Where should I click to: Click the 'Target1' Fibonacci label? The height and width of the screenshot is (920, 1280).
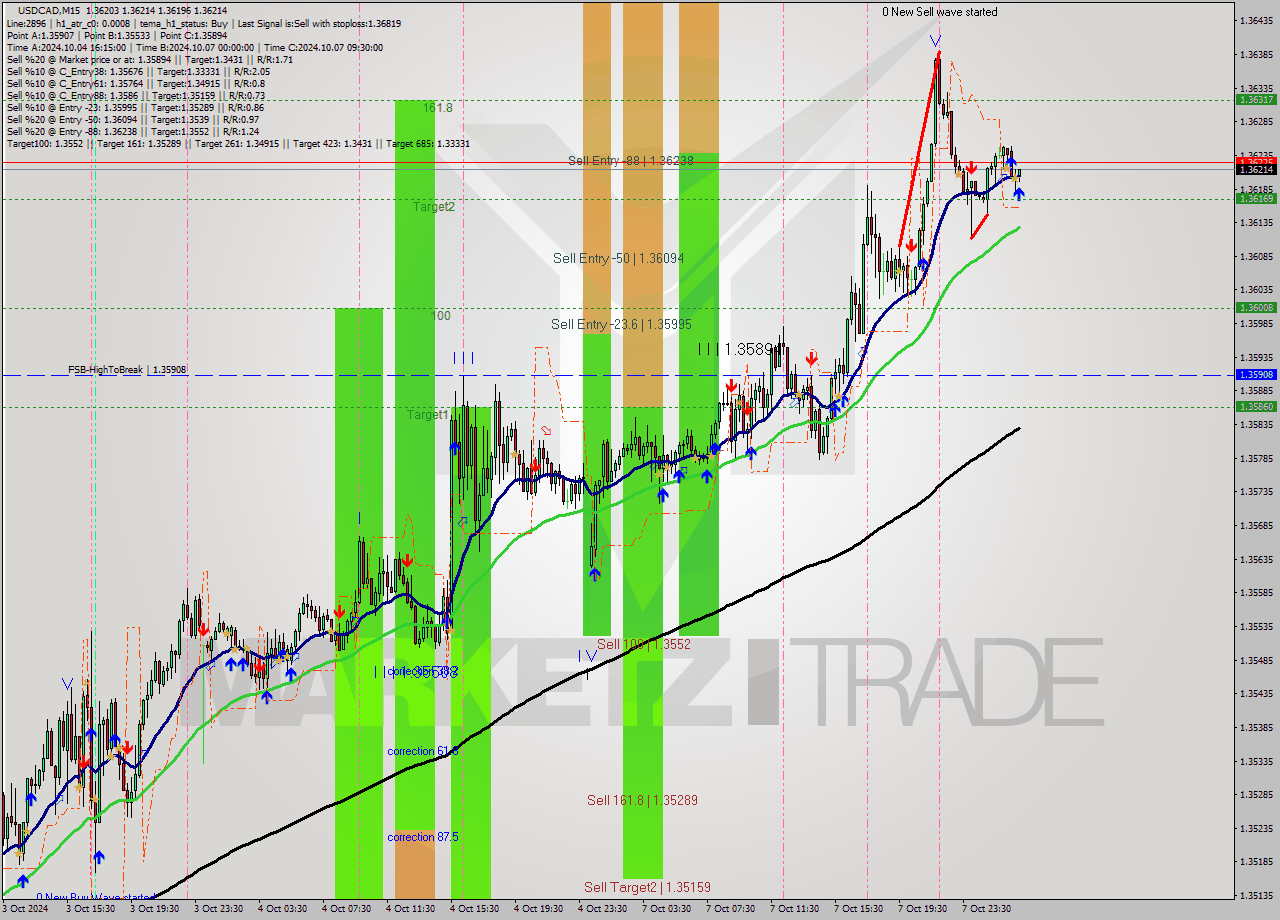pyautogui.click(x=427, y=414)
